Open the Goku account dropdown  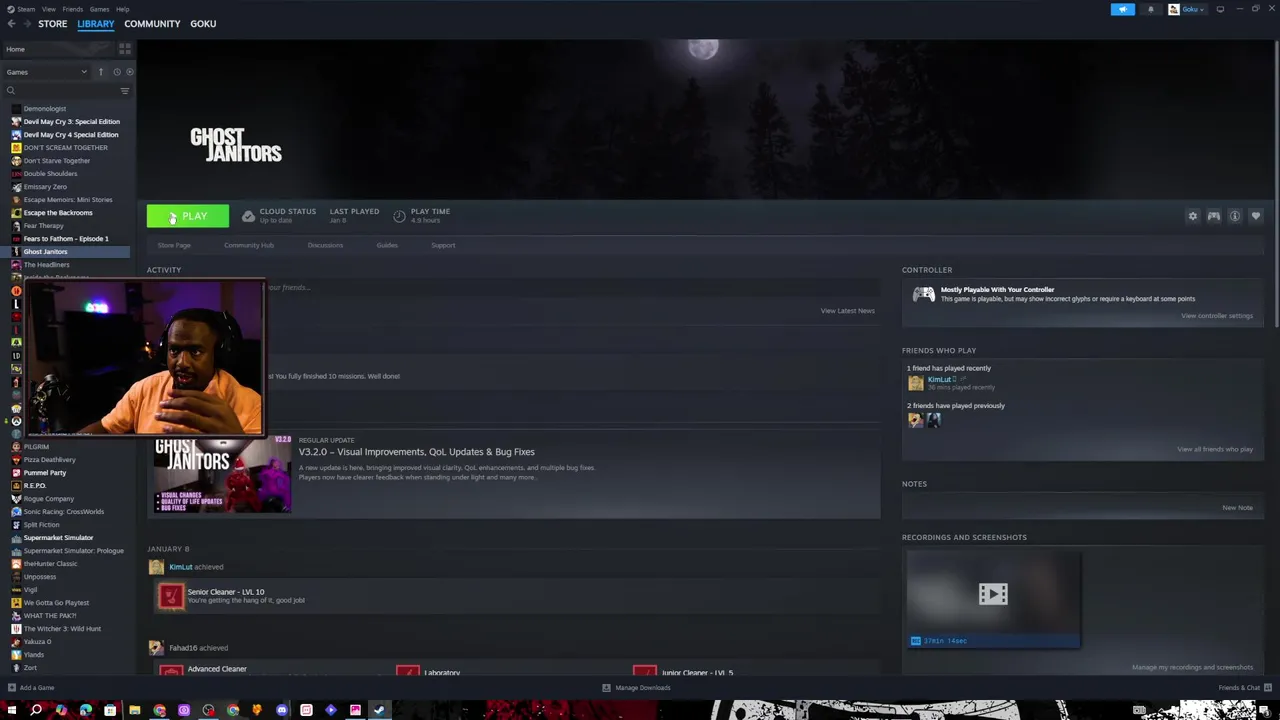click(1187, 9)
